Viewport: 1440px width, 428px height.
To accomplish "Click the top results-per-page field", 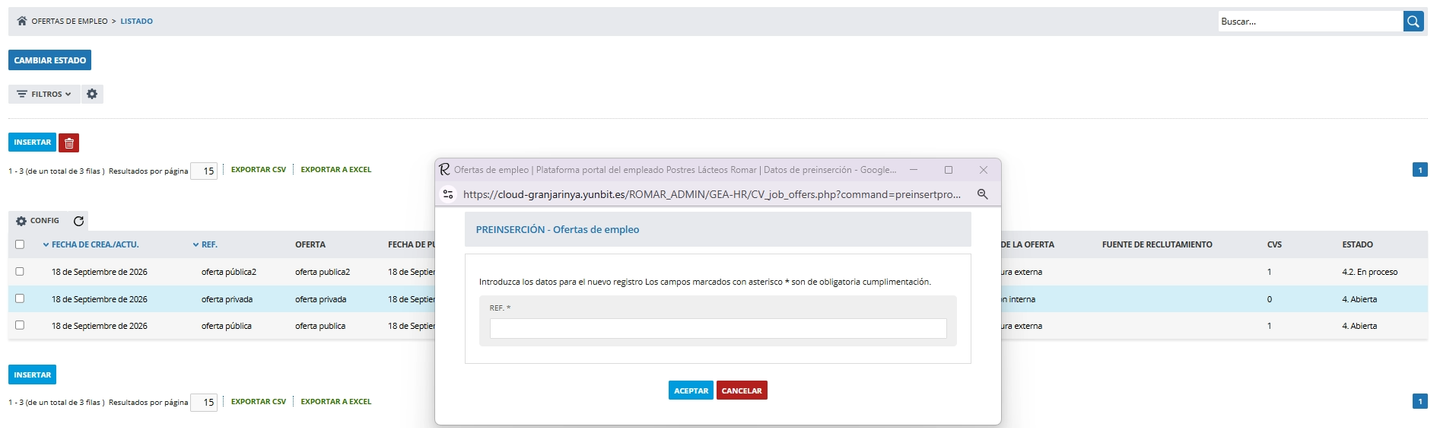I will coord(204,171).
